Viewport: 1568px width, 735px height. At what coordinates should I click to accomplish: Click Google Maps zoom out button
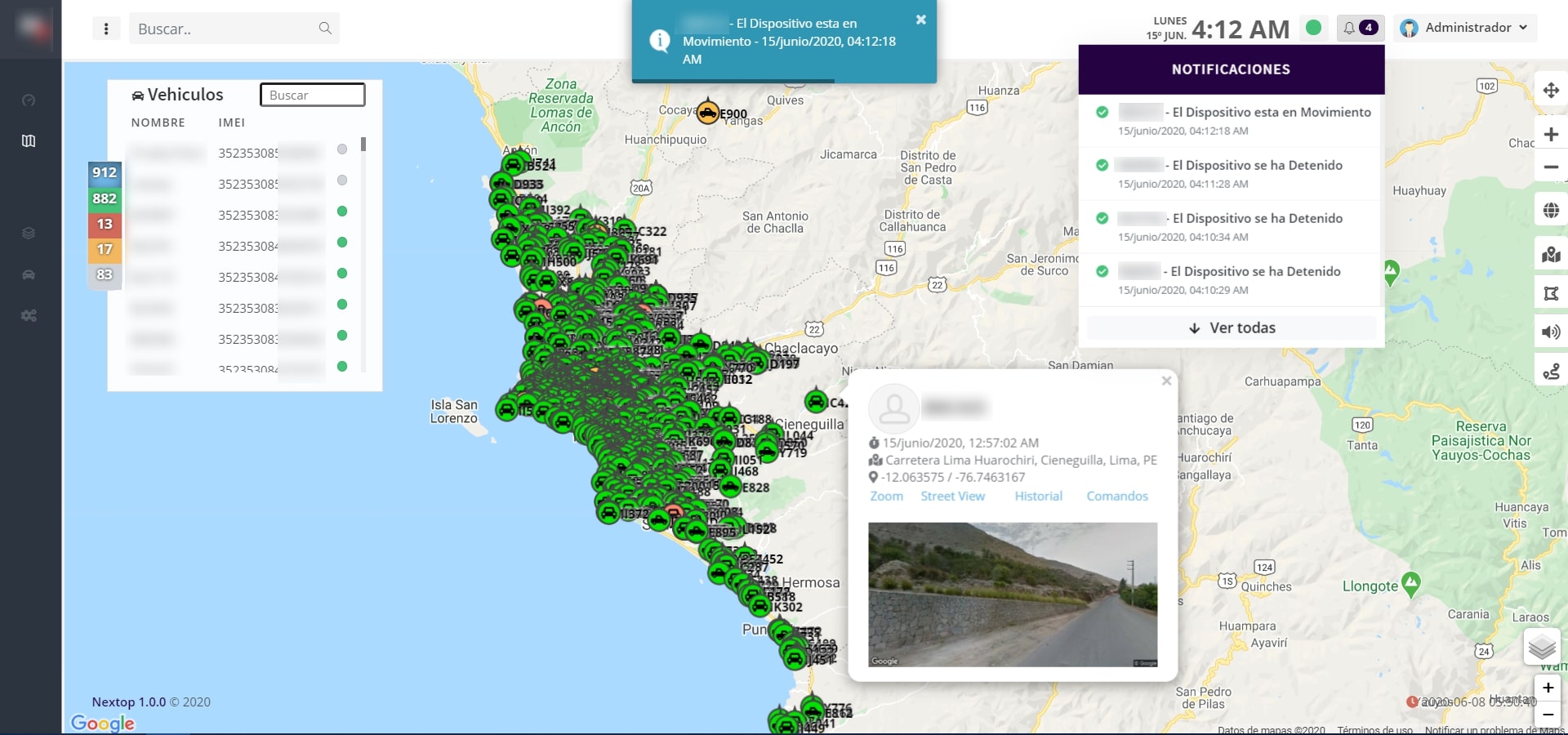(1548, 715)
